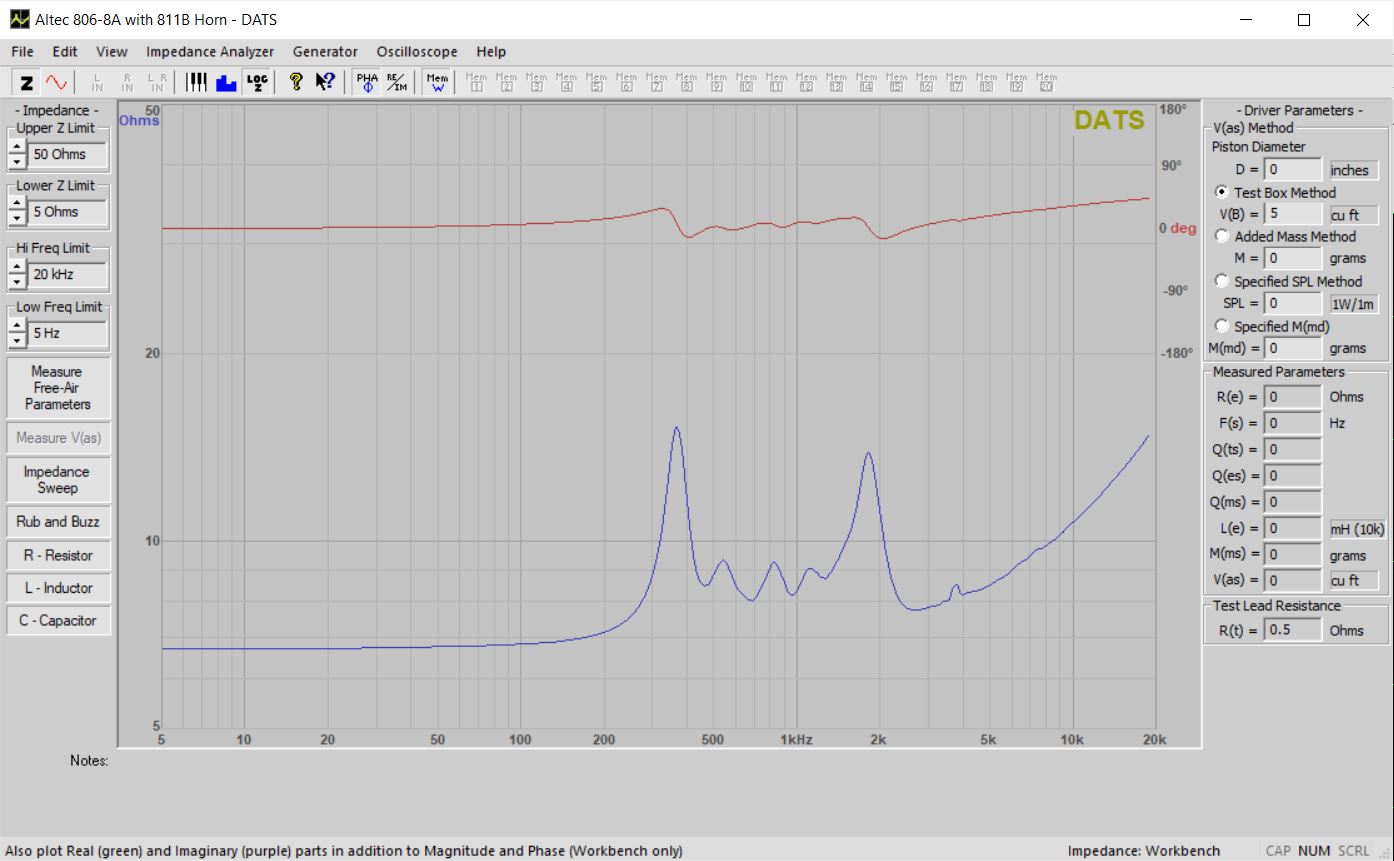Click the combined L R IN toolbar icon
The image size is (1394, 861).
(157, 82)
